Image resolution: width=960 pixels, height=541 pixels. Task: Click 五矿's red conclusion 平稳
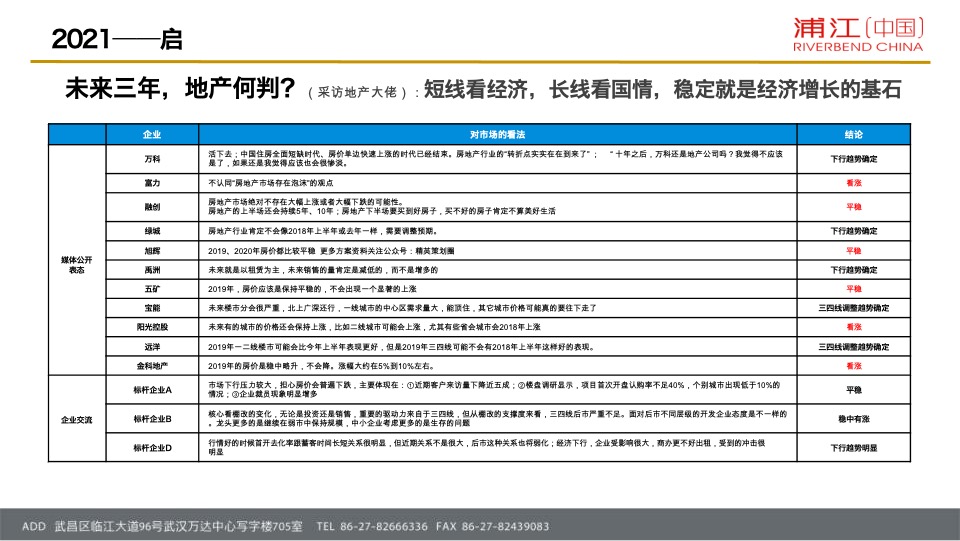pyautogui.click(x=853, y=289)
